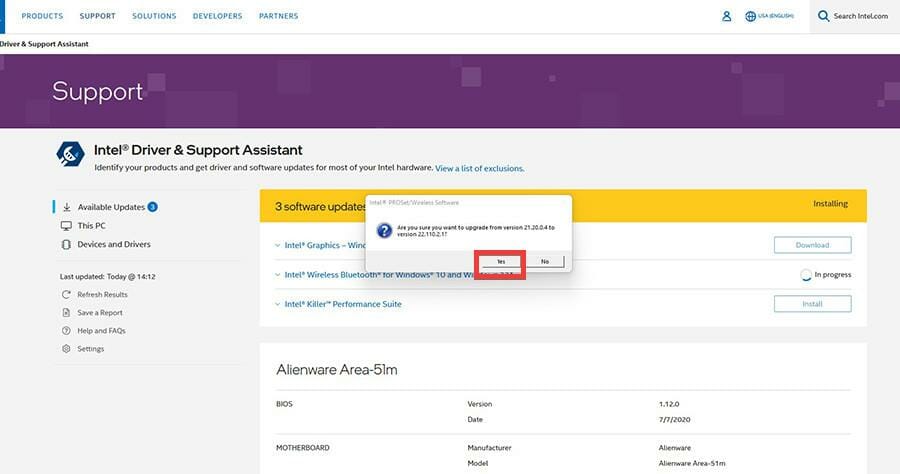Click USA (ENGLISH) language label
This screenshot has width=900, height=474.
click(x=776, y=16)
